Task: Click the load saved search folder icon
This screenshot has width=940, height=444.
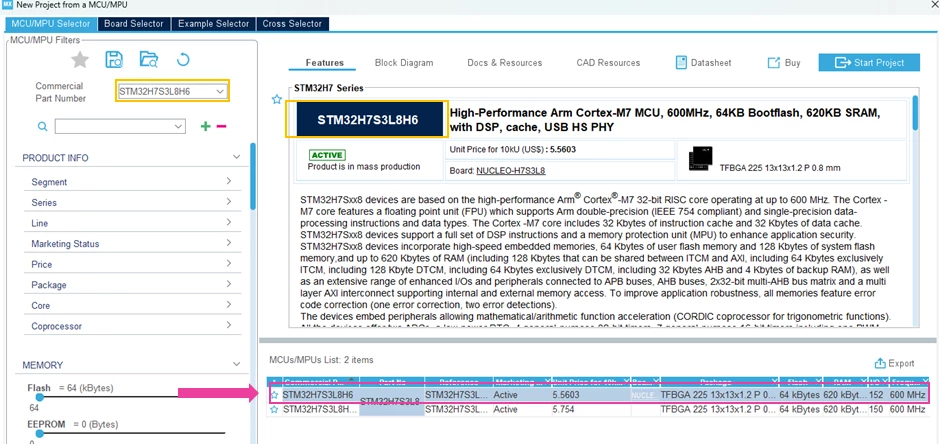Action: 149,59
